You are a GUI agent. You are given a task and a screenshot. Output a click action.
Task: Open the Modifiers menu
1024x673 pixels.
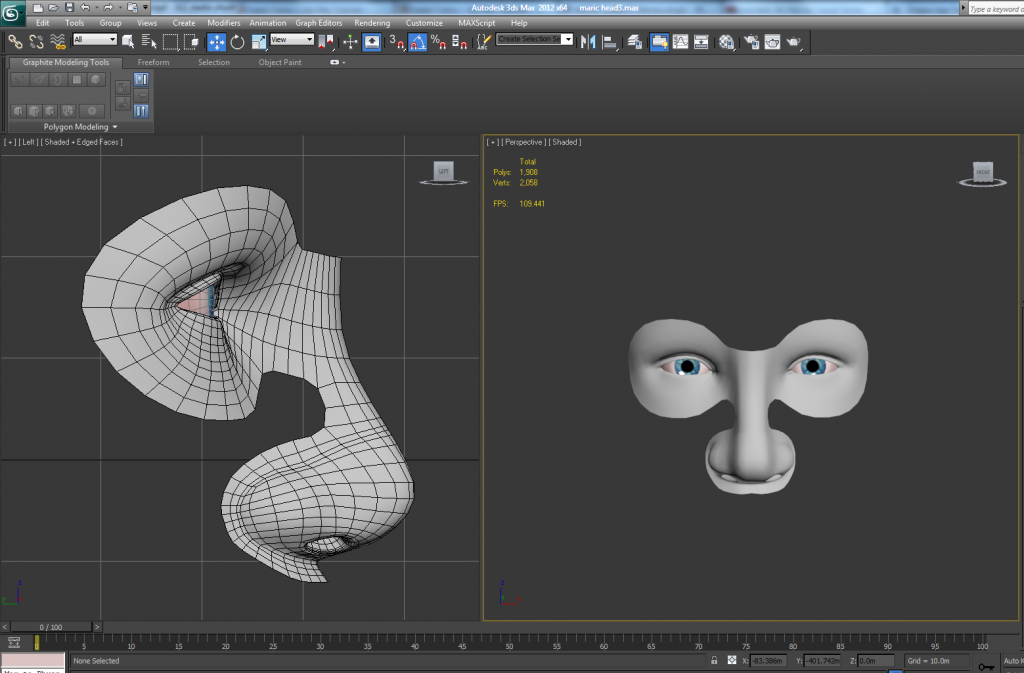coord(223,22)
